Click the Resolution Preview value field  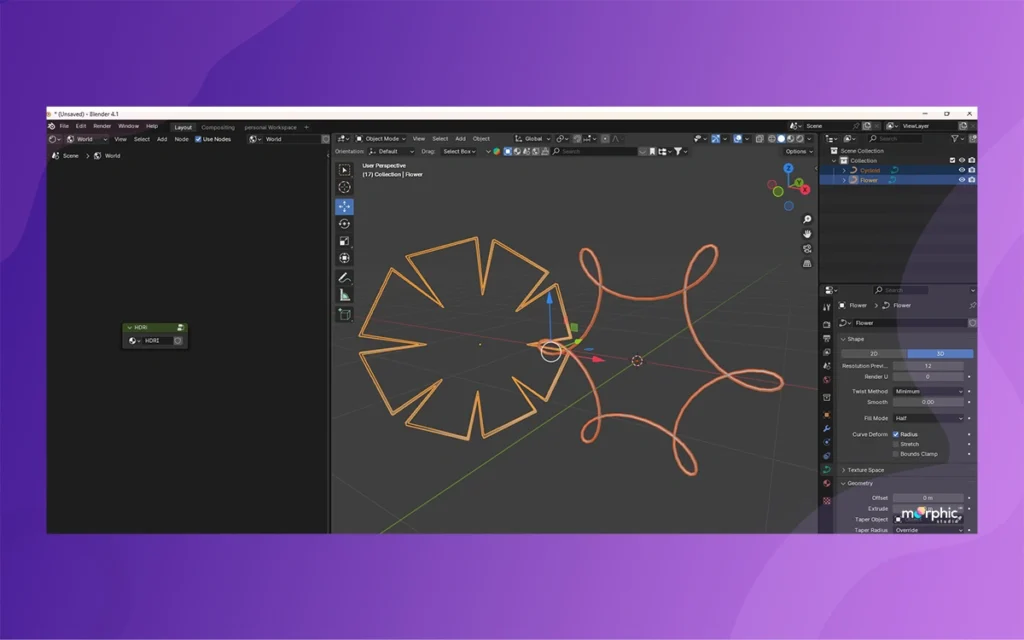[x=928, y=366]
